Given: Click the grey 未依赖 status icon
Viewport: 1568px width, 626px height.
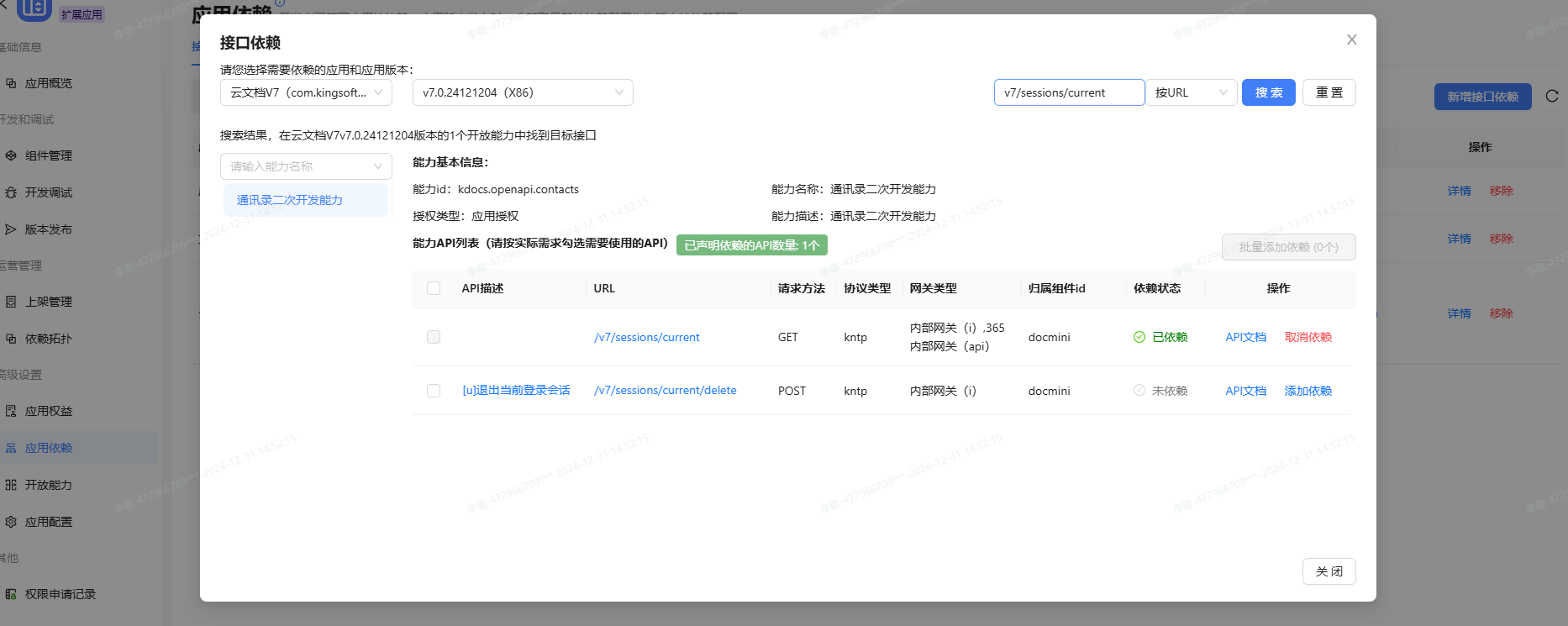Looking at the screenshot, I should tap(1139, 390).
